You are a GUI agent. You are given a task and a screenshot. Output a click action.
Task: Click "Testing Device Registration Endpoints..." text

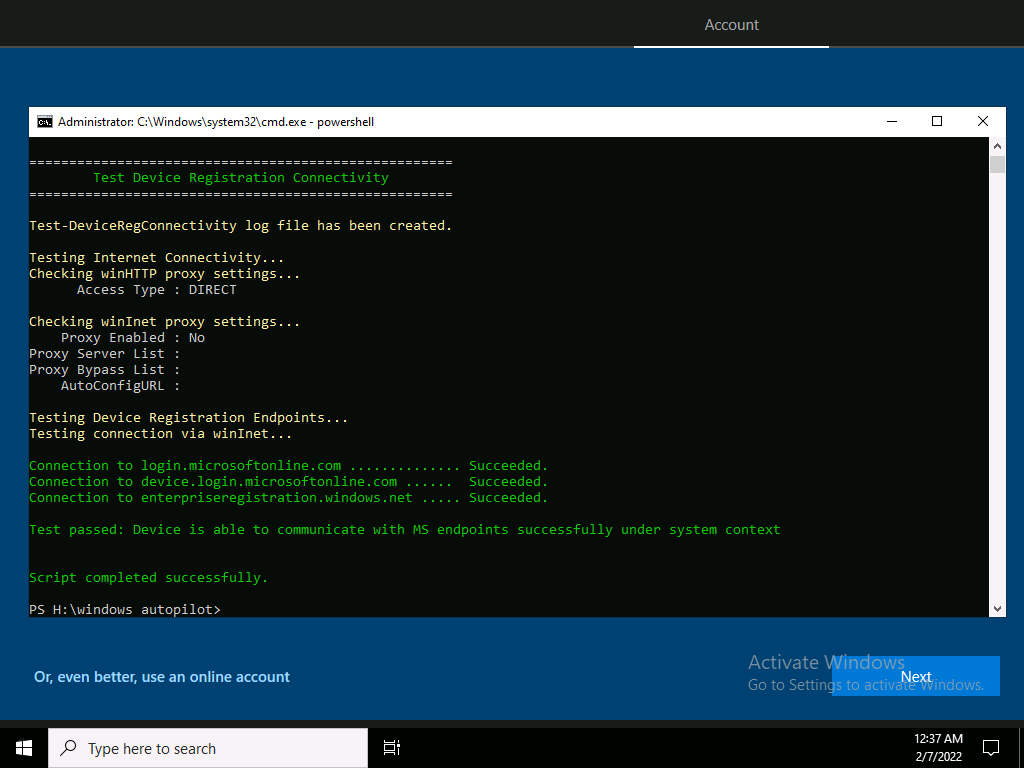(189, 417)
